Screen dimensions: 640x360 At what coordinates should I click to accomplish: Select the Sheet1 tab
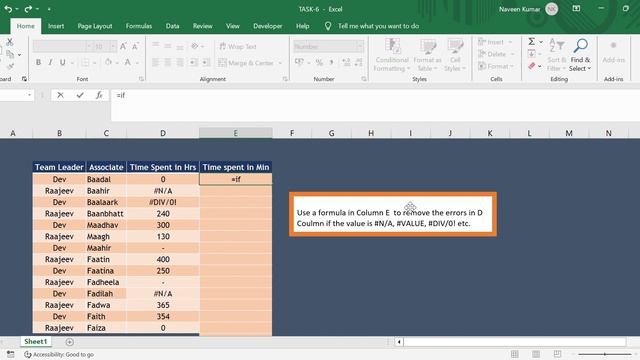[36, 341]
